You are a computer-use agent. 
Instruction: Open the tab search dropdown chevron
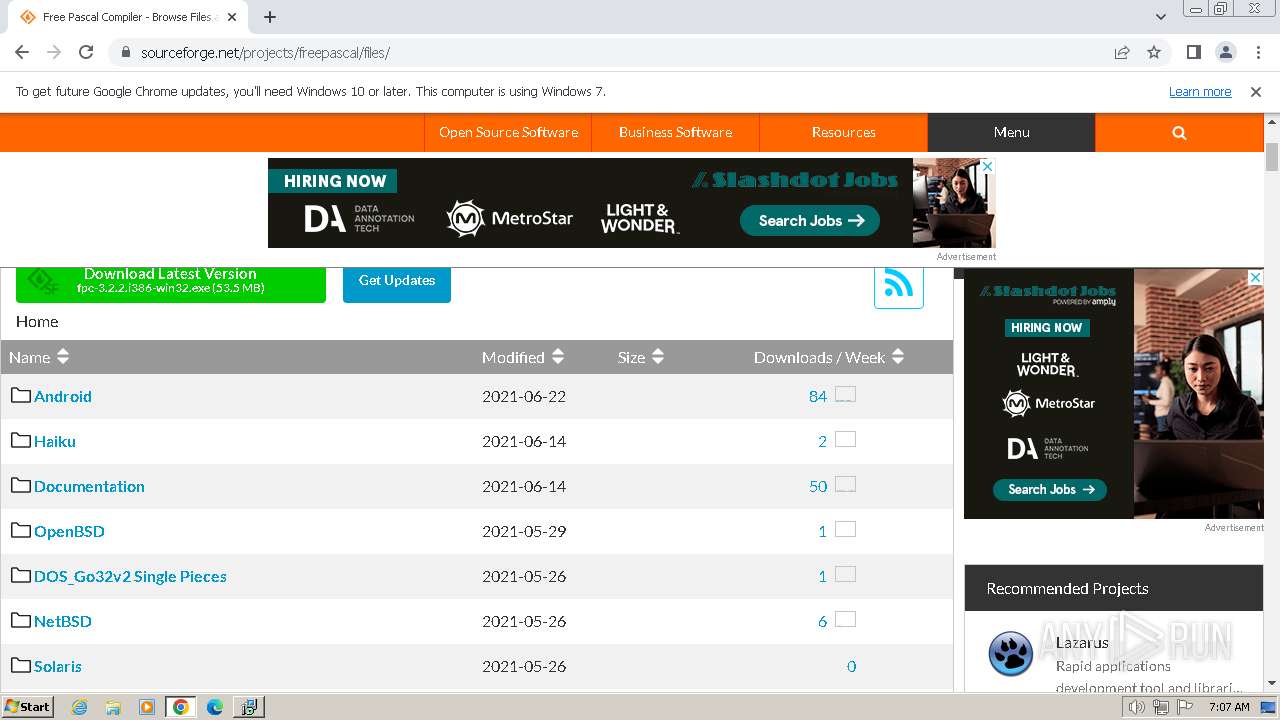pyautogui.click(x=1161, y=17)
